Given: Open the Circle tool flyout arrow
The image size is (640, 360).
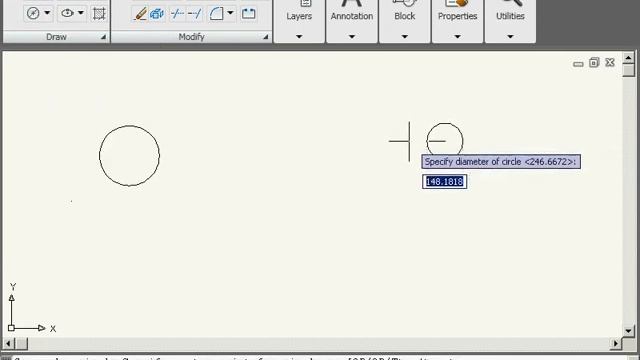Looking at the screenshot, I should click(47, 13).
